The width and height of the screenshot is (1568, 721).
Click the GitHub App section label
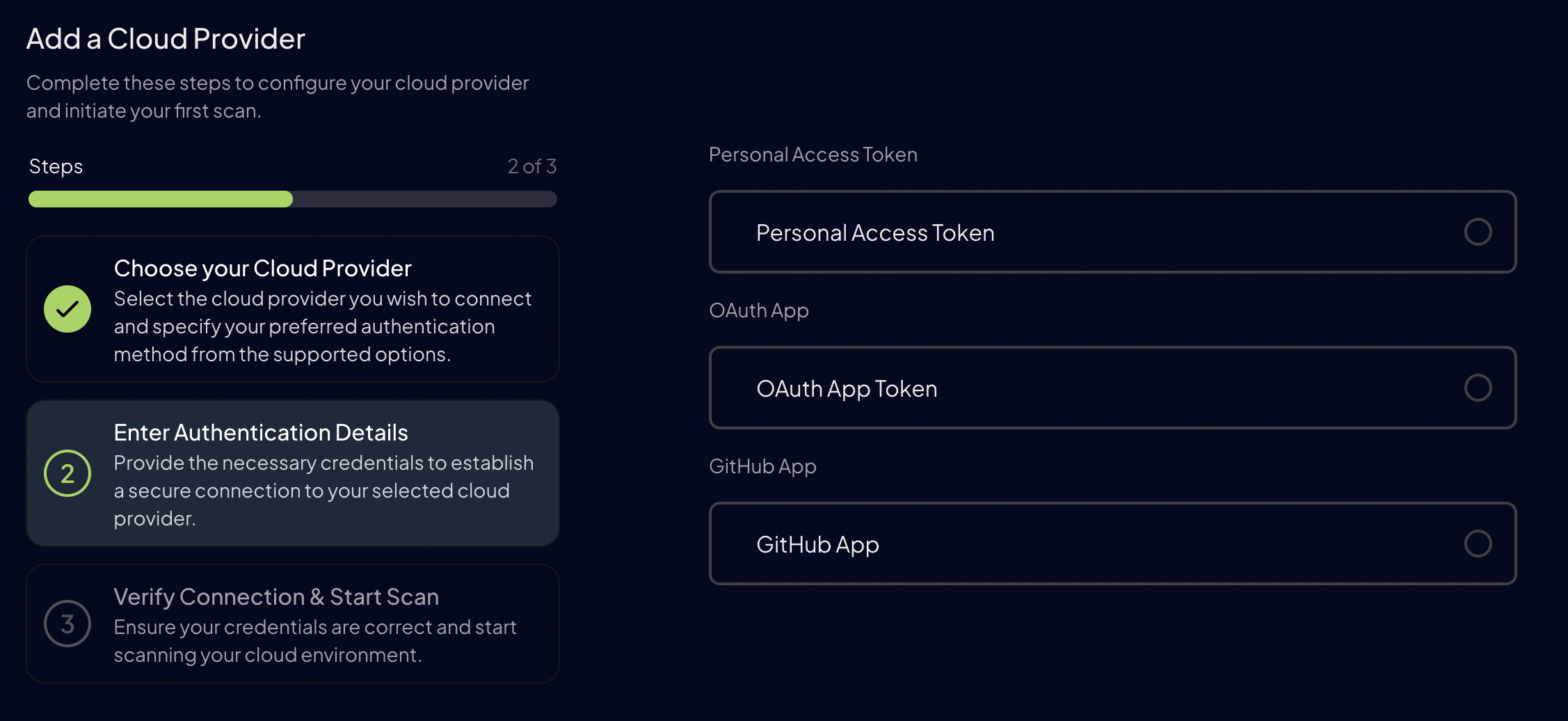point(762,466)
